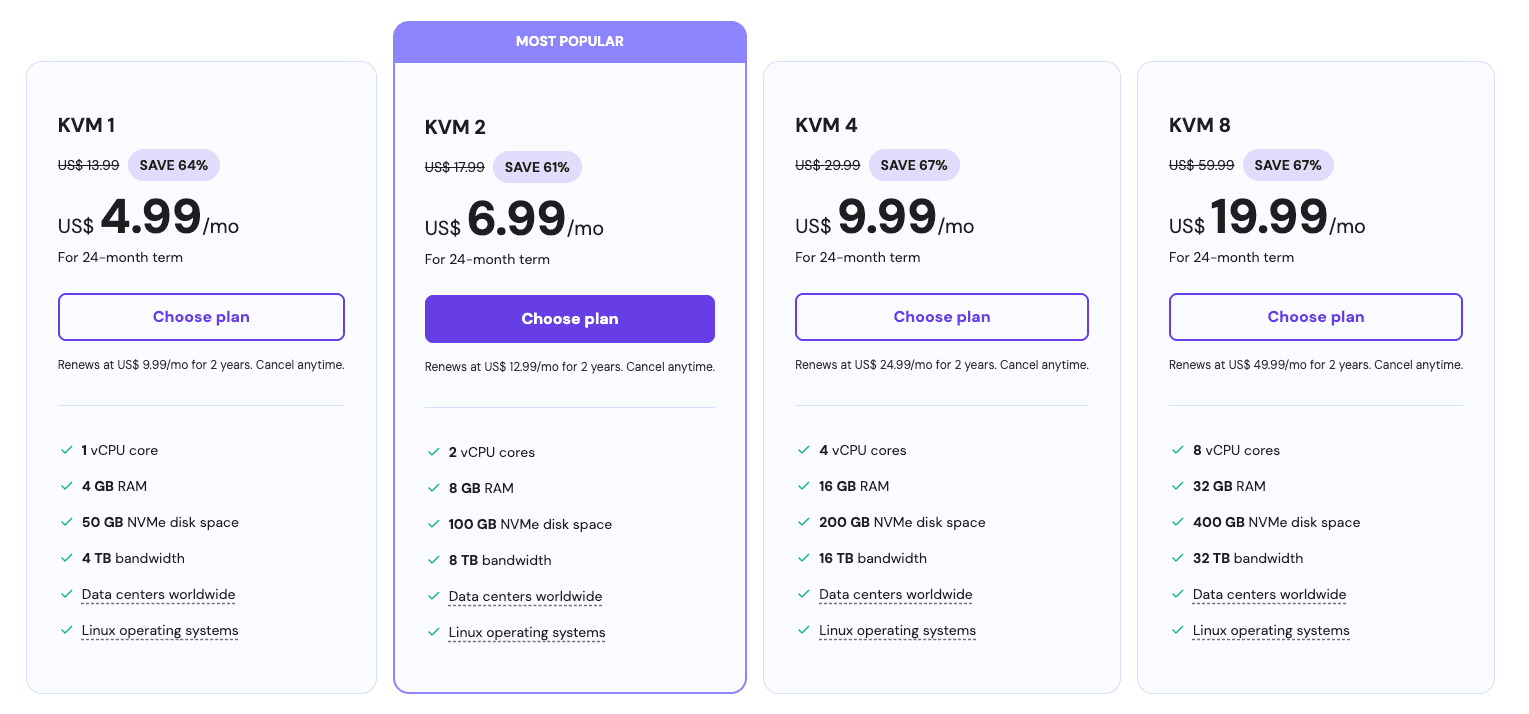Click the checkmark next to 8 GB RAM
Viewport: 1529px width, 714px height.
pyautogui.click(x=434, y=488)
